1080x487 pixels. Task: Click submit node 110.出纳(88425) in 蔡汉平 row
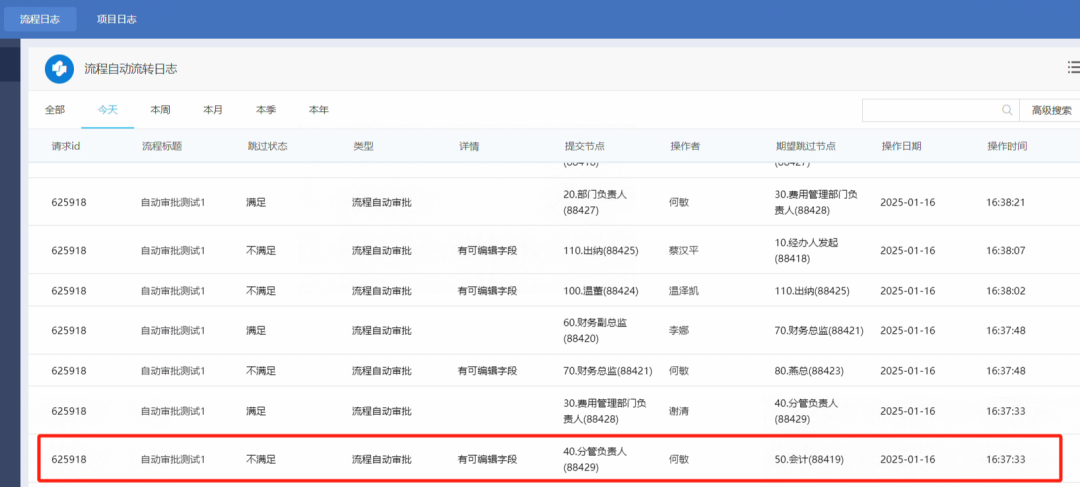coord(601,251)
